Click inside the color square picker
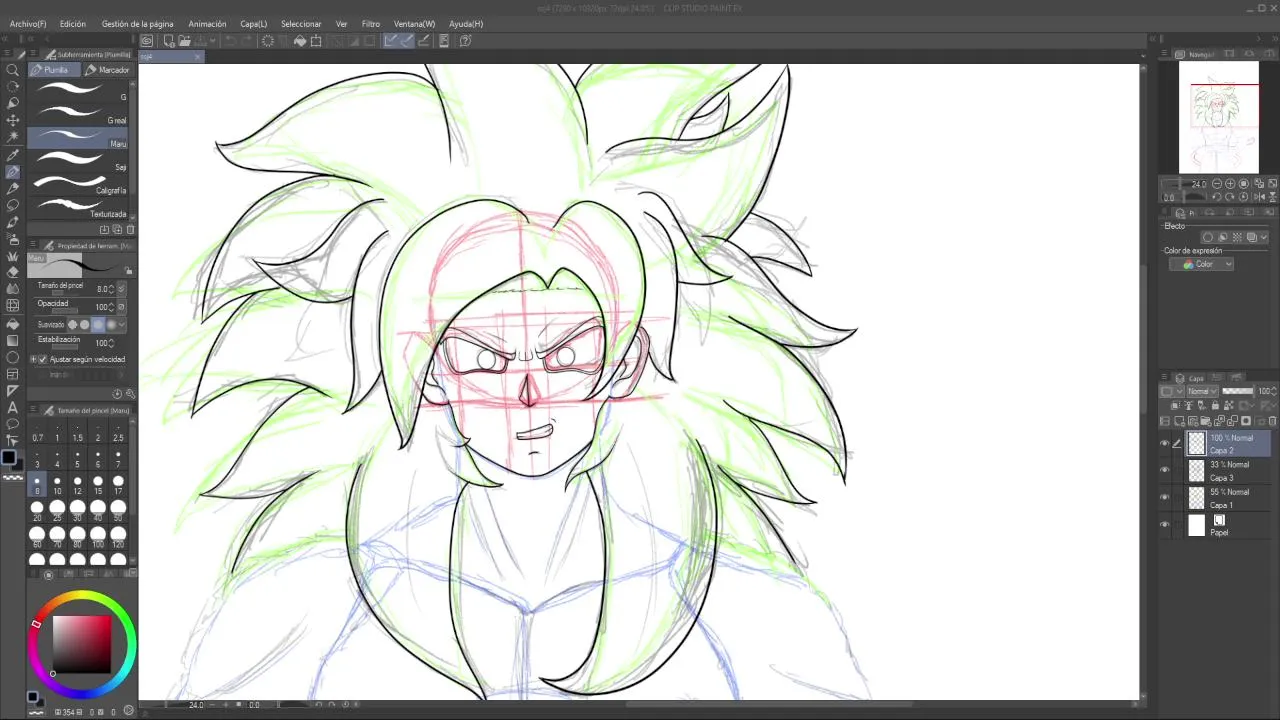1280x720 pixels. point(82,644)
